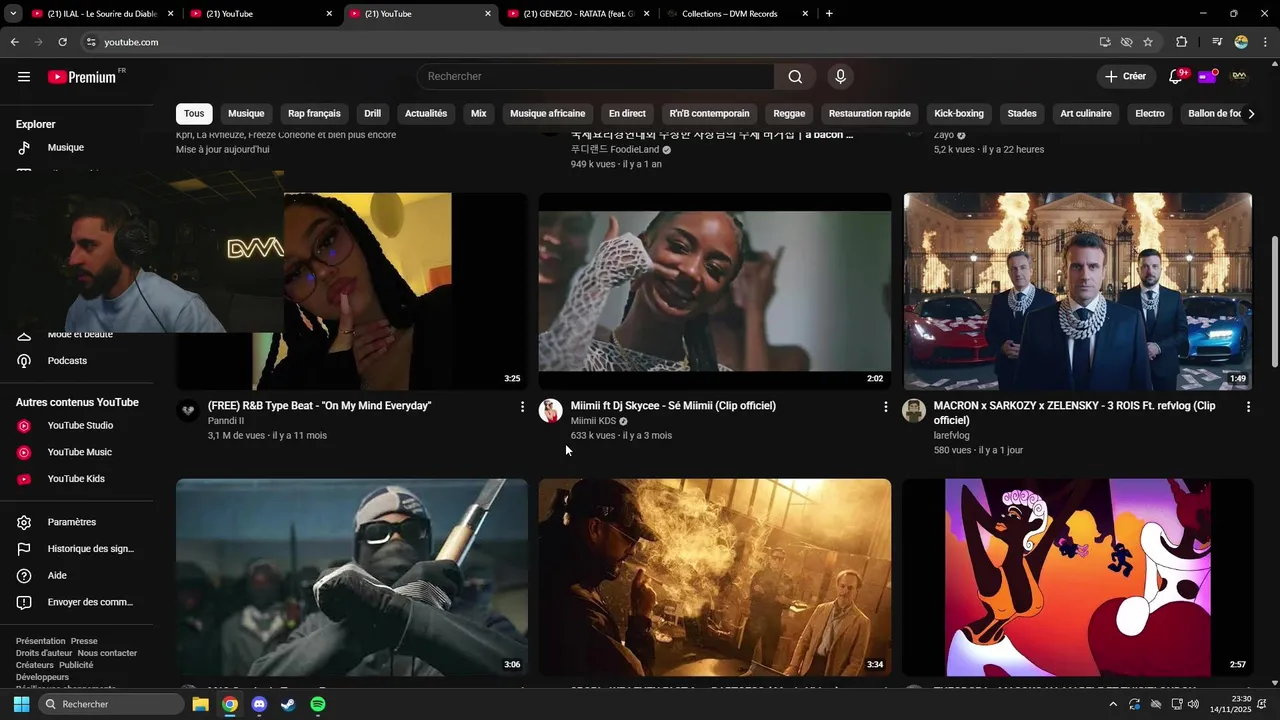This screenshot has height=720, width=1280.
Task: Open the R&B Type Beat thumbnail
Action: click(352, 291)
